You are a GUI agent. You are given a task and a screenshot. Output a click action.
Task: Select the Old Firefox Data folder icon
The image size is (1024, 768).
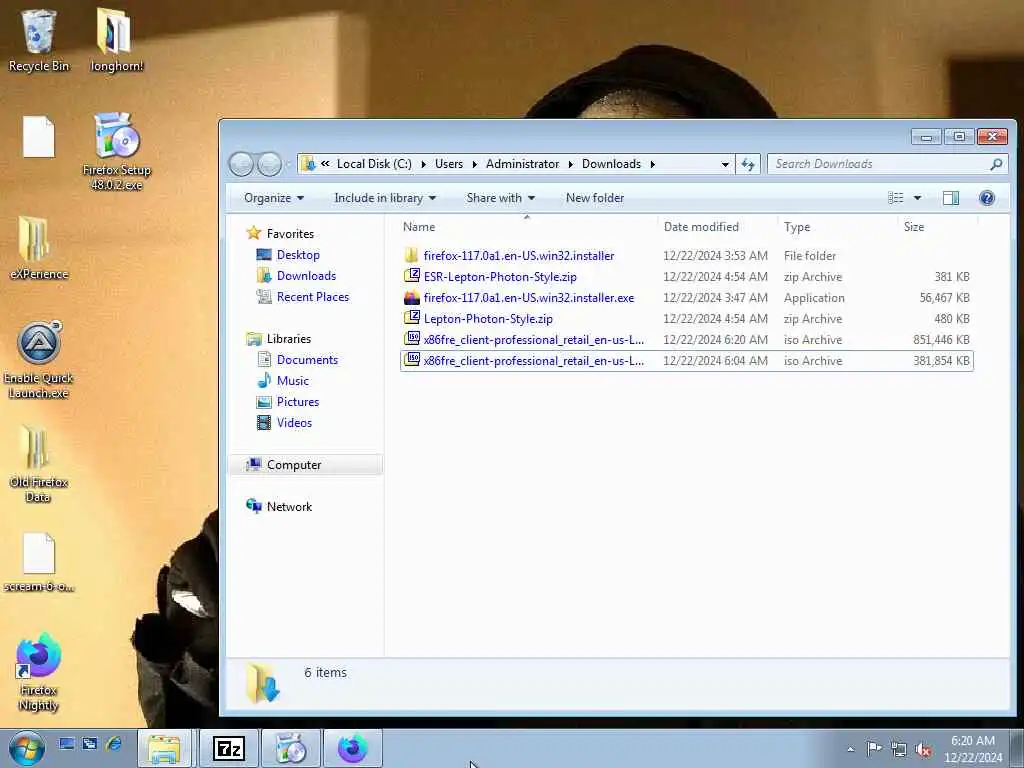[39, 464]
